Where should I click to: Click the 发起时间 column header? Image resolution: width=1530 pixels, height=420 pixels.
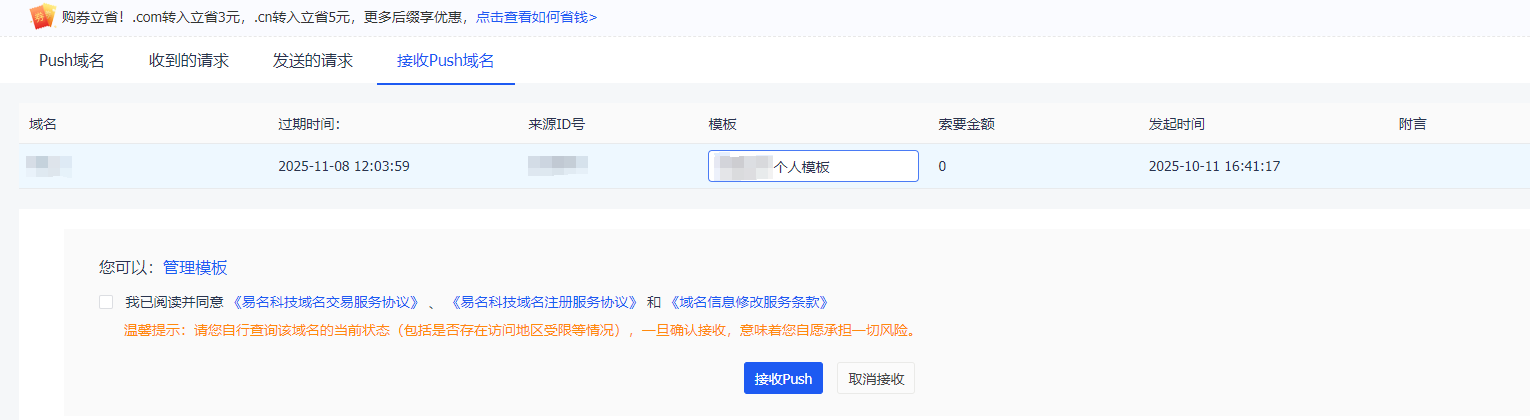click(x=1177, y=124)
